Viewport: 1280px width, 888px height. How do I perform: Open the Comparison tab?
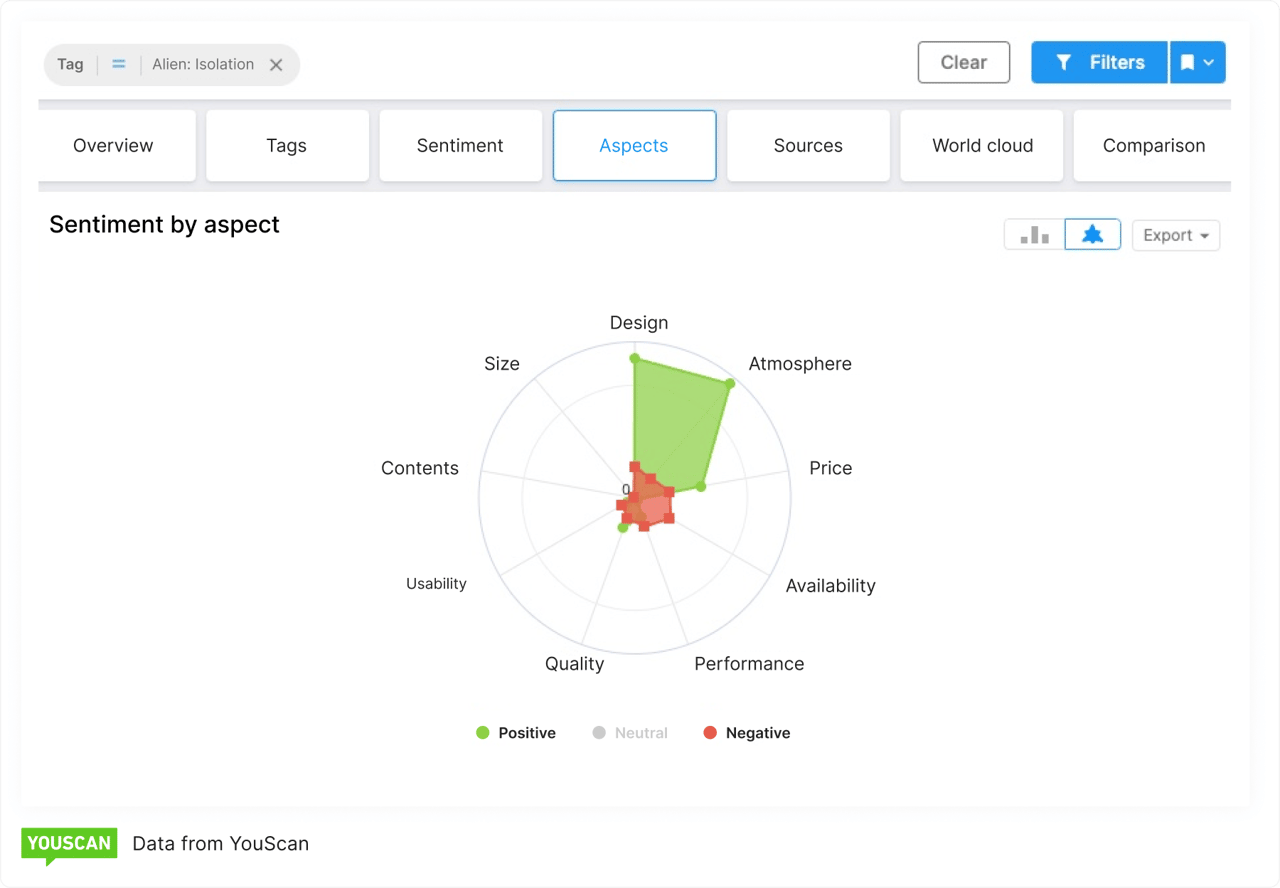[1153, 145]
